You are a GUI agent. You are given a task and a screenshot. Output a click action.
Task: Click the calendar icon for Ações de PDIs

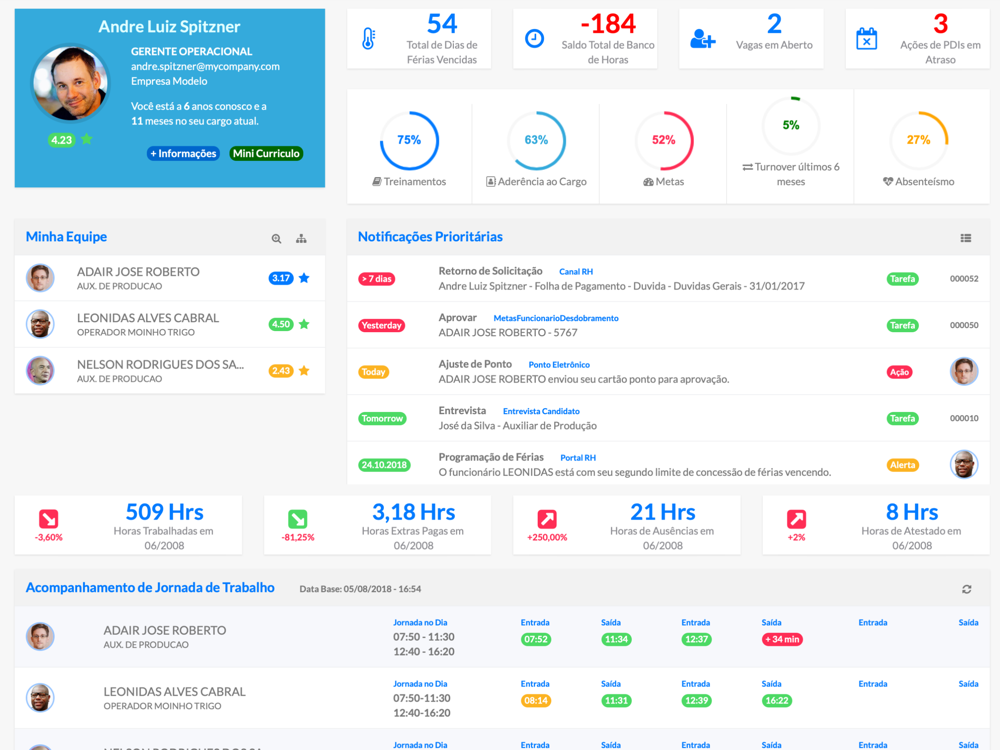point(867,39)
